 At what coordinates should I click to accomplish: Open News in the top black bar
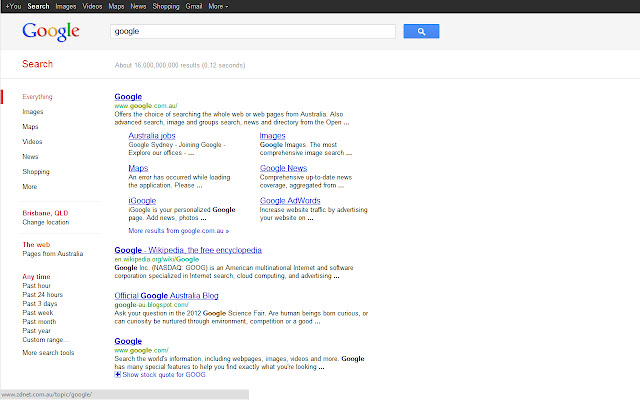[138, 7]
